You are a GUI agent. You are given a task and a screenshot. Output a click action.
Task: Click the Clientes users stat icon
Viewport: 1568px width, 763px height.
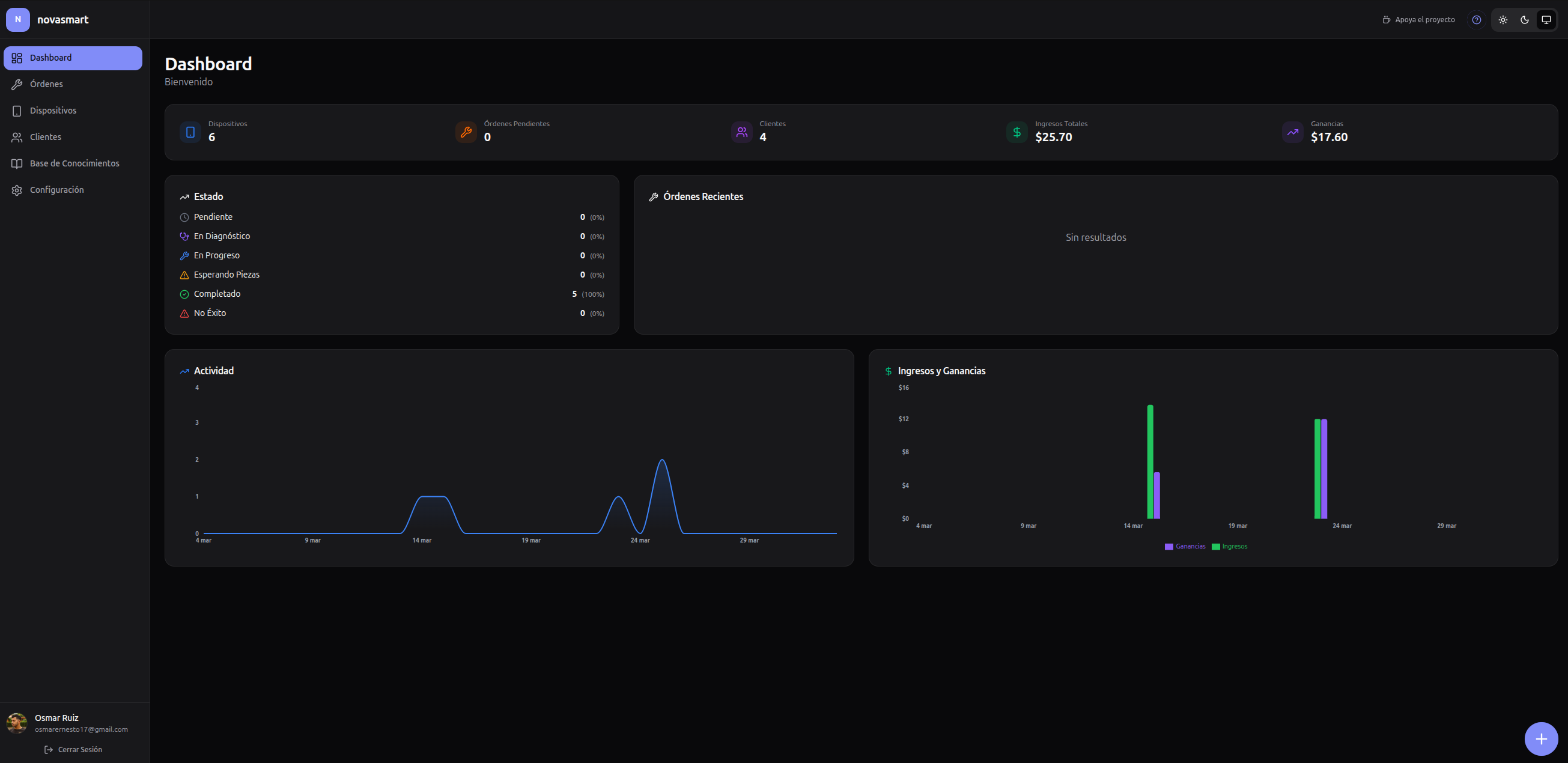coord(741,132)
